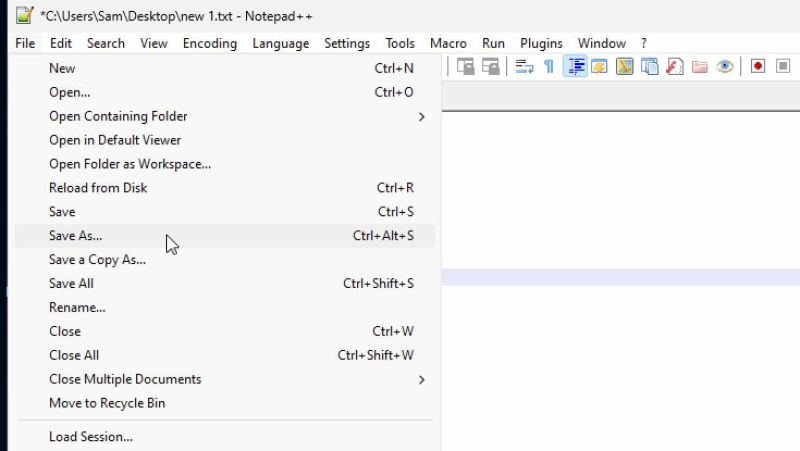Open the Settings menu
The width and height of the screenshot is (800, 451).
[347, 43]
